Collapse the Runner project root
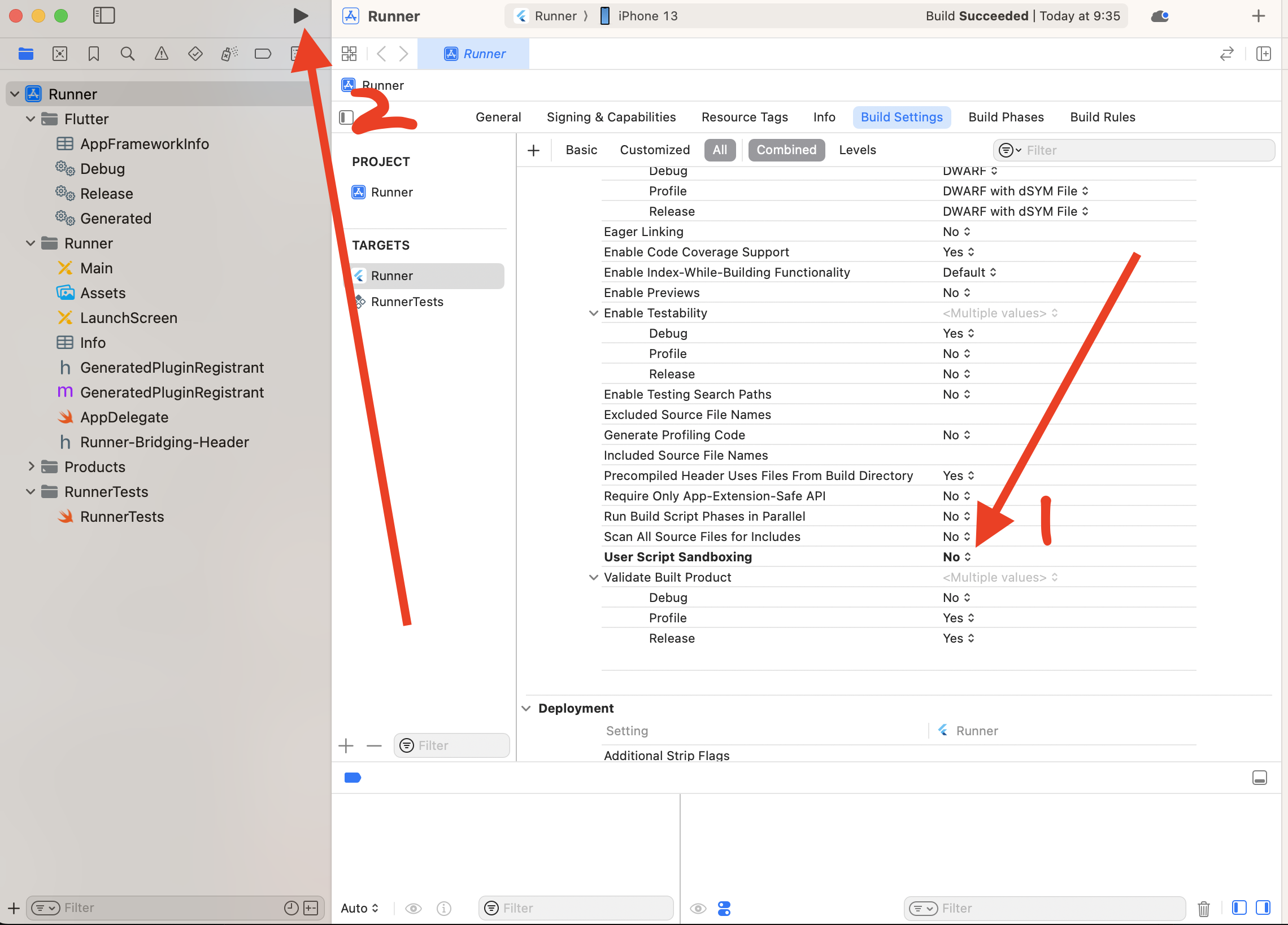 tap(15, 94)
